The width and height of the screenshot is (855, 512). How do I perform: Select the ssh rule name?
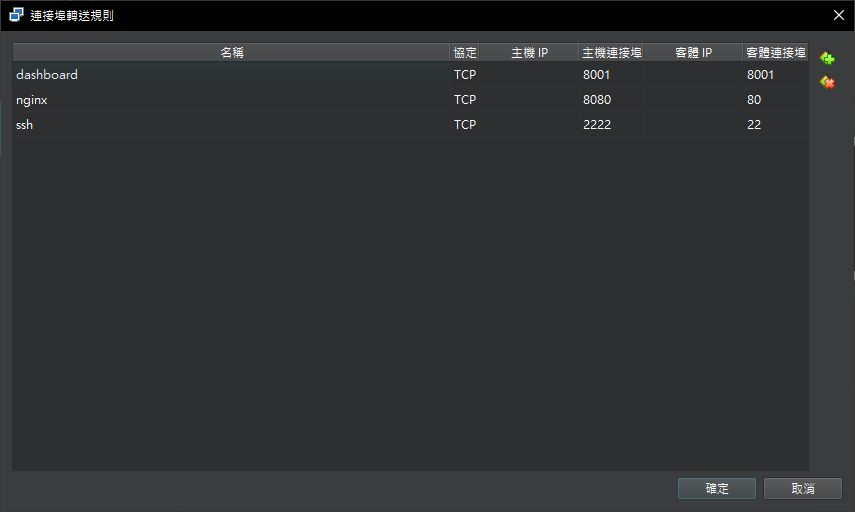point(25,125)
